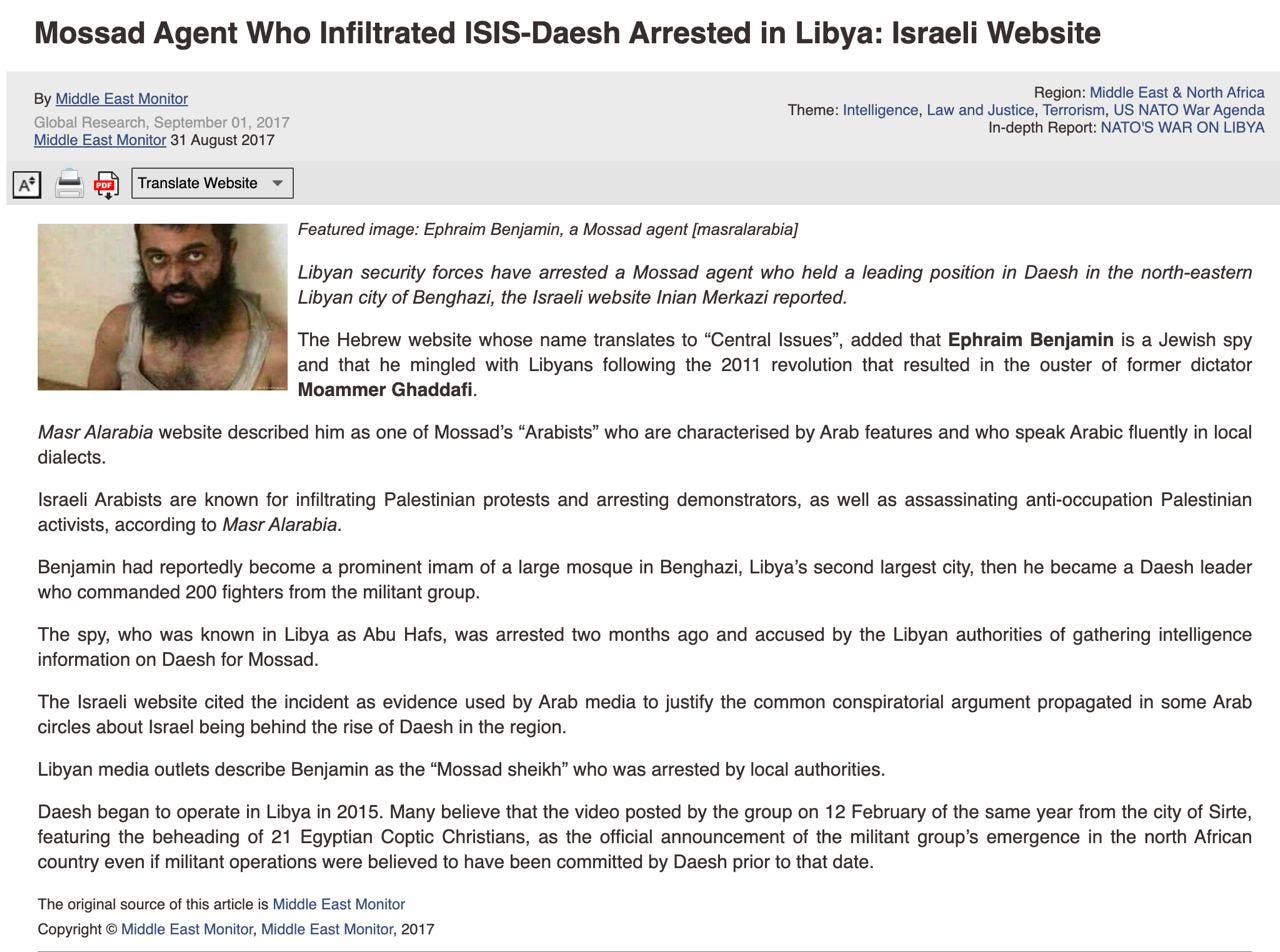Select the Law and Justice theme
1280x952 pixels.
point(980,110)
